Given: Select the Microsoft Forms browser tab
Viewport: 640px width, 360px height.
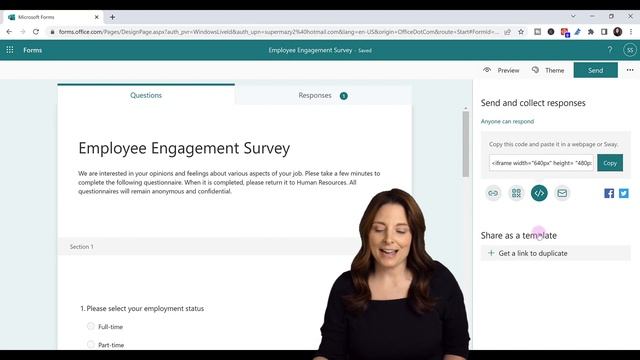Looking at the screenshot, I should click(53, 17).
